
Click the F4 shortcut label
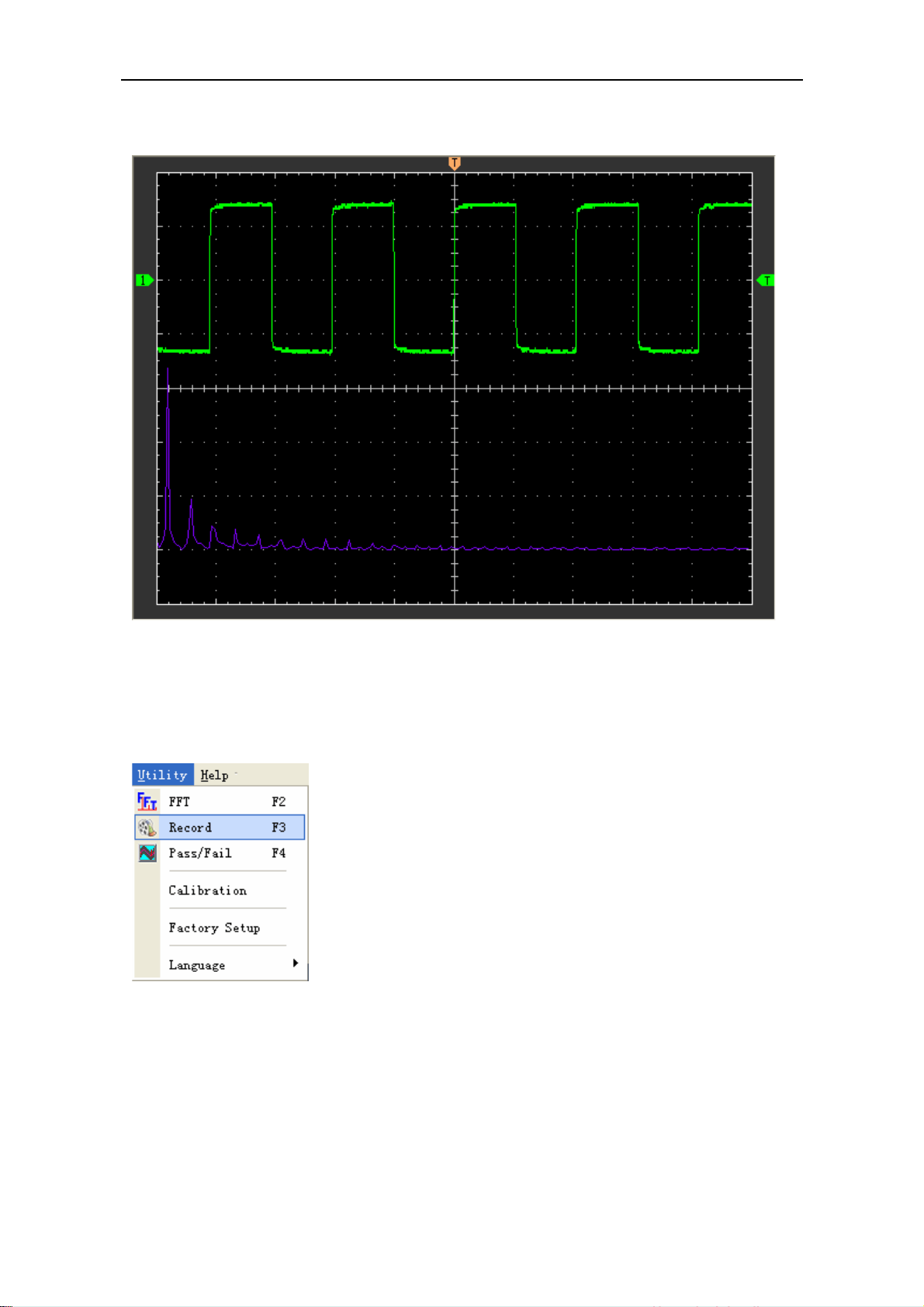[279, 853]
